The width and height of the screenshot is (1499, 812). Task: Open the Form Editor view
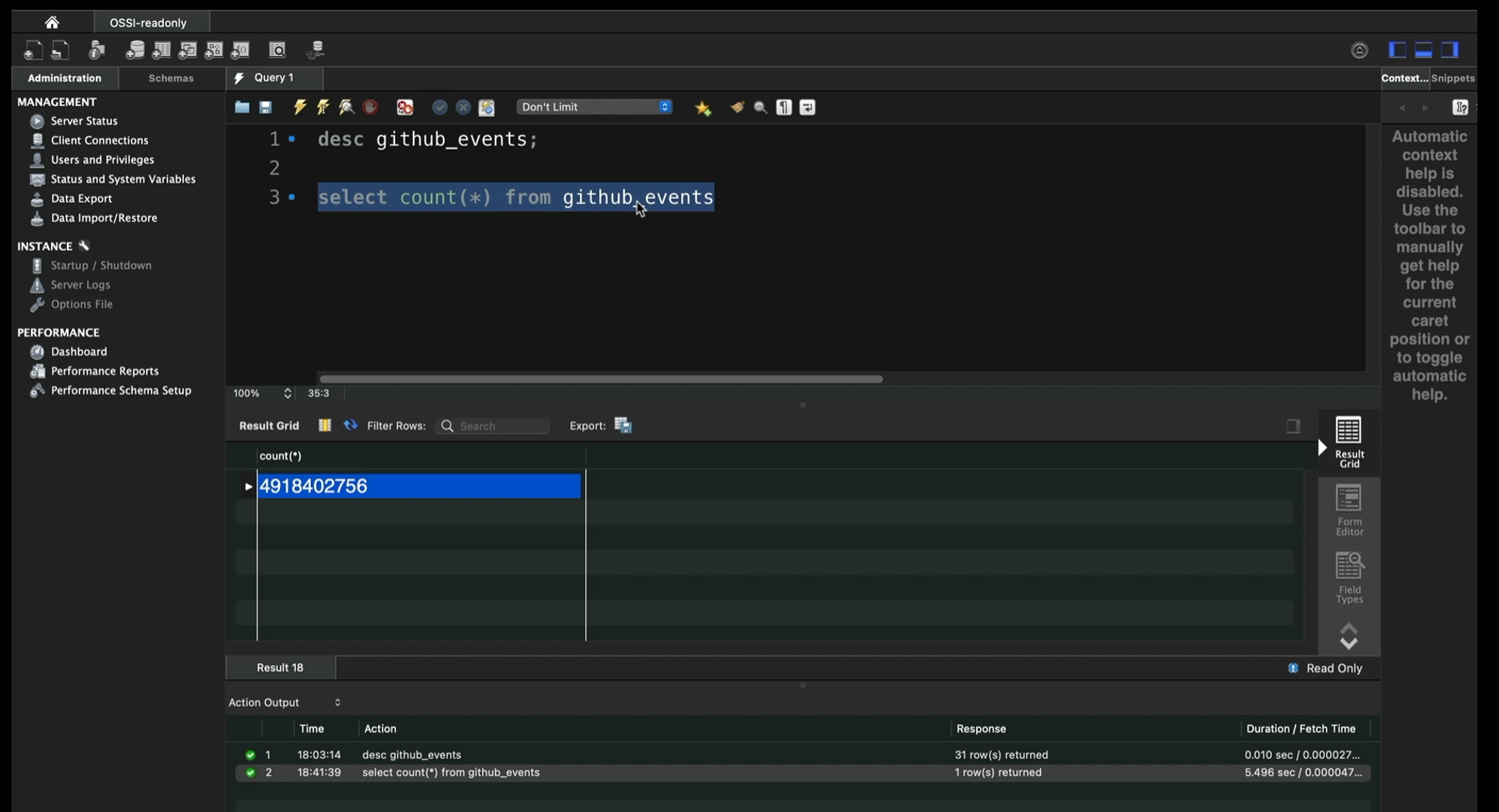click(x=1349, y=510)
